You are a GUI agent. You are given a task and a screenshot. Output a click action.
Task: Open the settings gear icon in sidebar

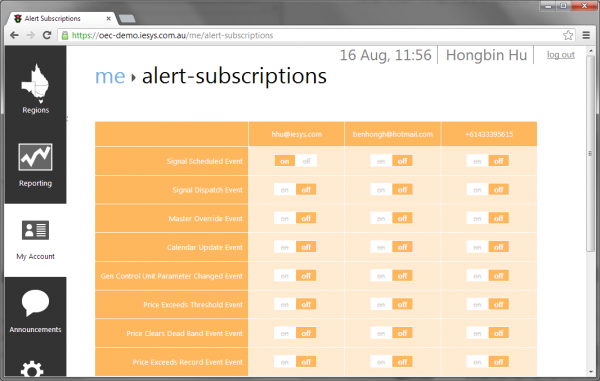(x=32, y=369)
